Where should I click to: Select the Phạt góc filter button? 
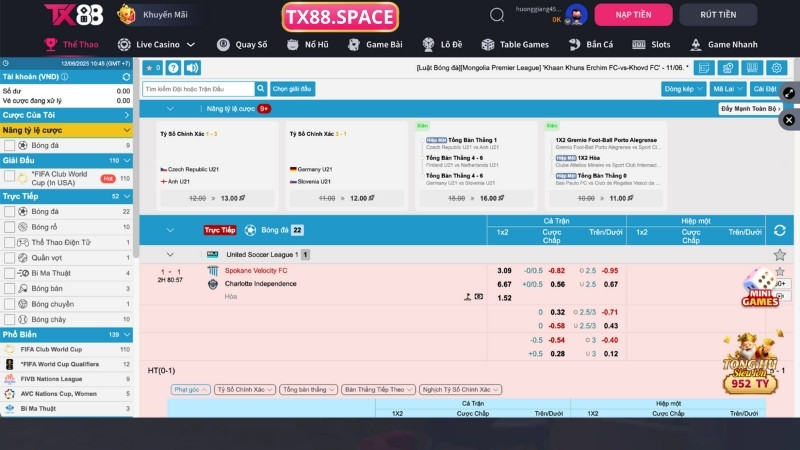point(190,389)
